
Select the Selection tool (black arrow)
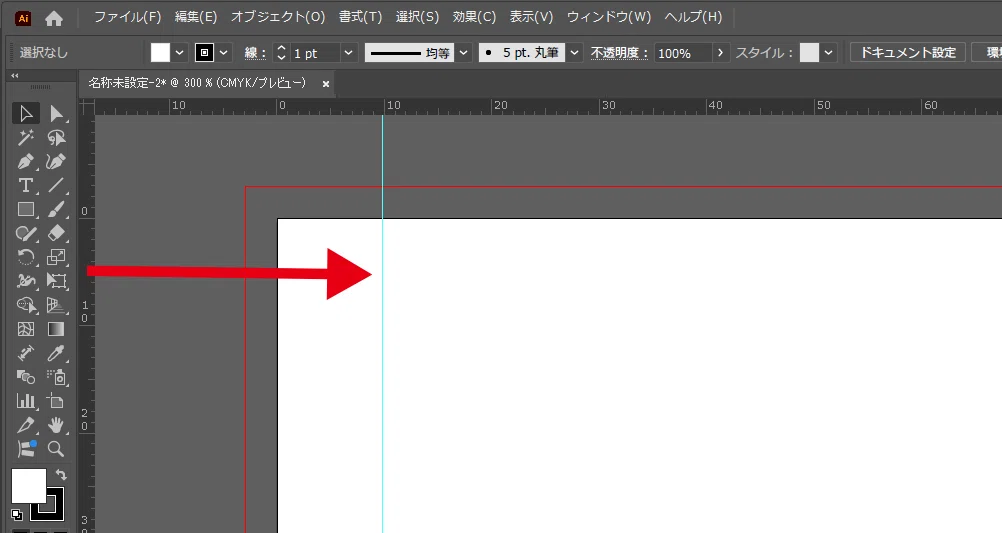(26, 113)
